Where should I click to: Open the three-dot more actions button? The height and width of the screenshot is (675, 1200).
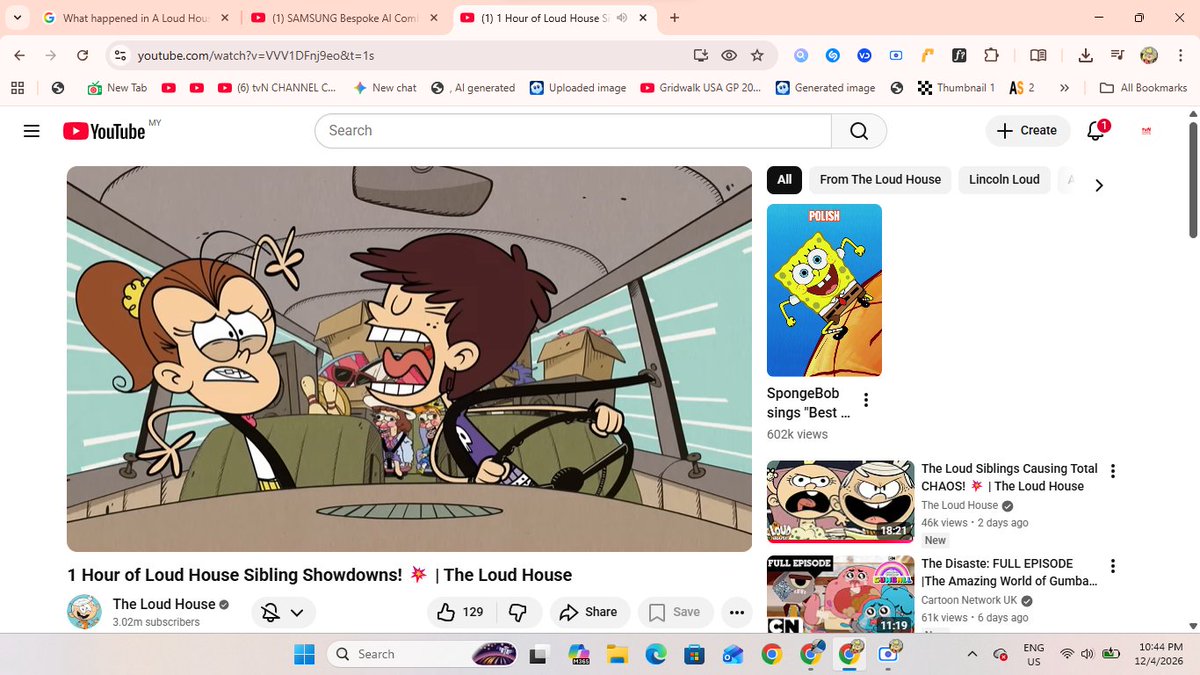point(737,612)
